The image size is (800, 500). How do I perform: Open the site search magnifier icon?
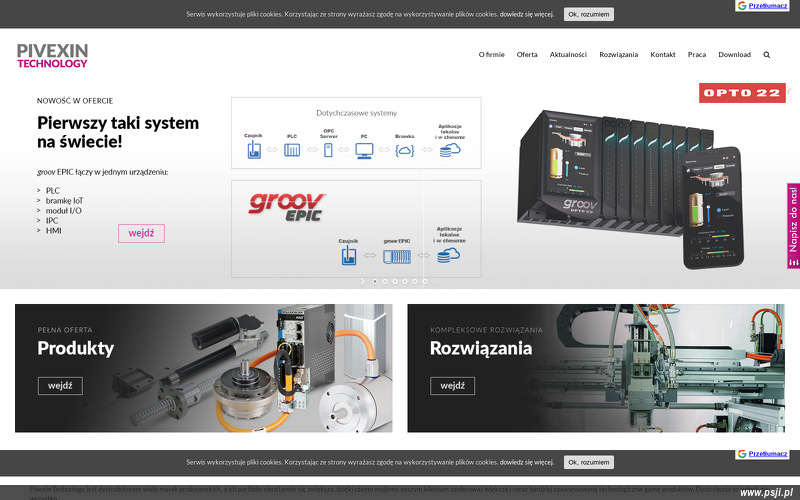[x=766, y=55]
